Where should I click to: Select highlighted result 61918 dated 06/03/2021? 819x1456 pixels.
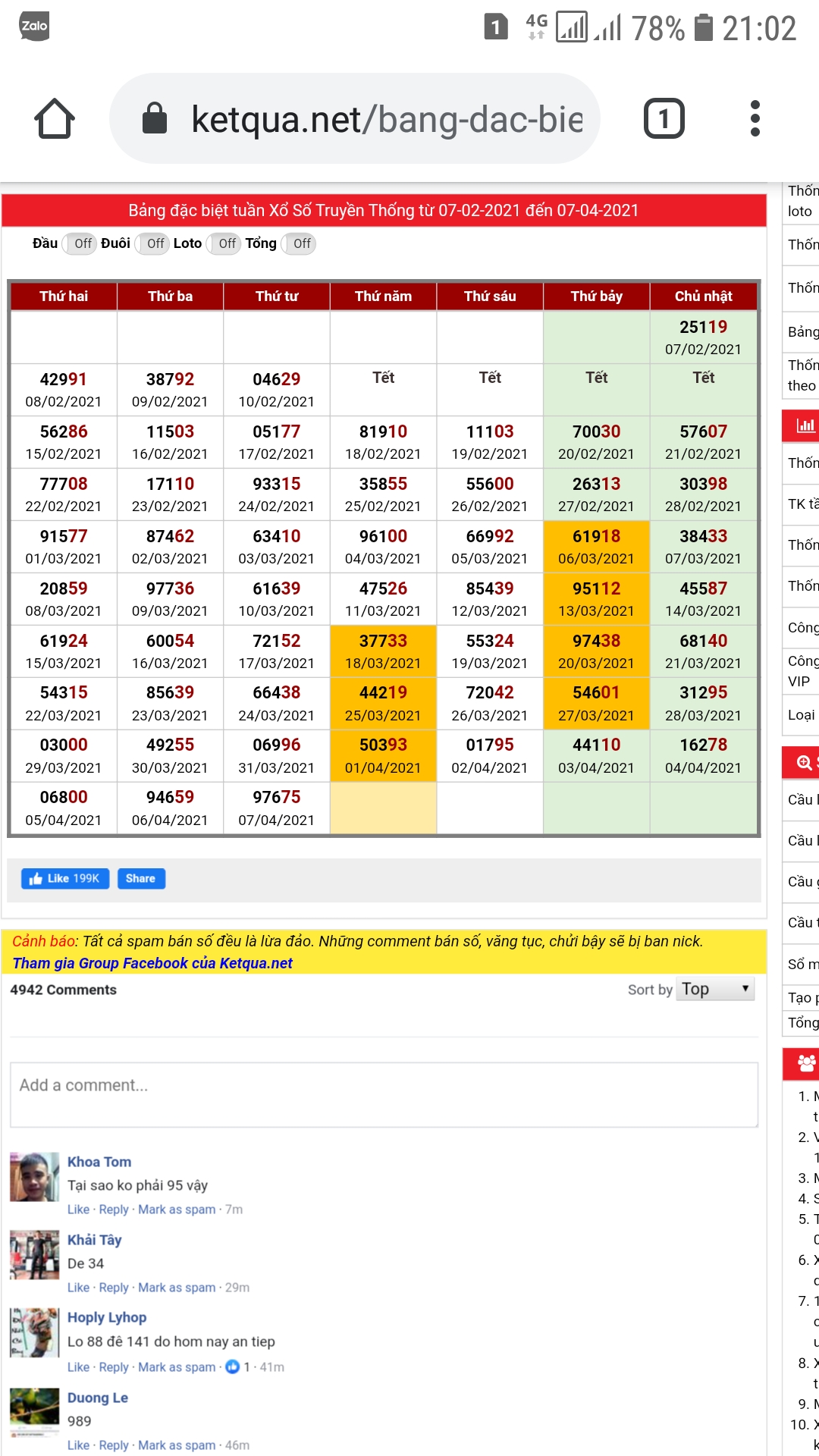pos(596,547)
